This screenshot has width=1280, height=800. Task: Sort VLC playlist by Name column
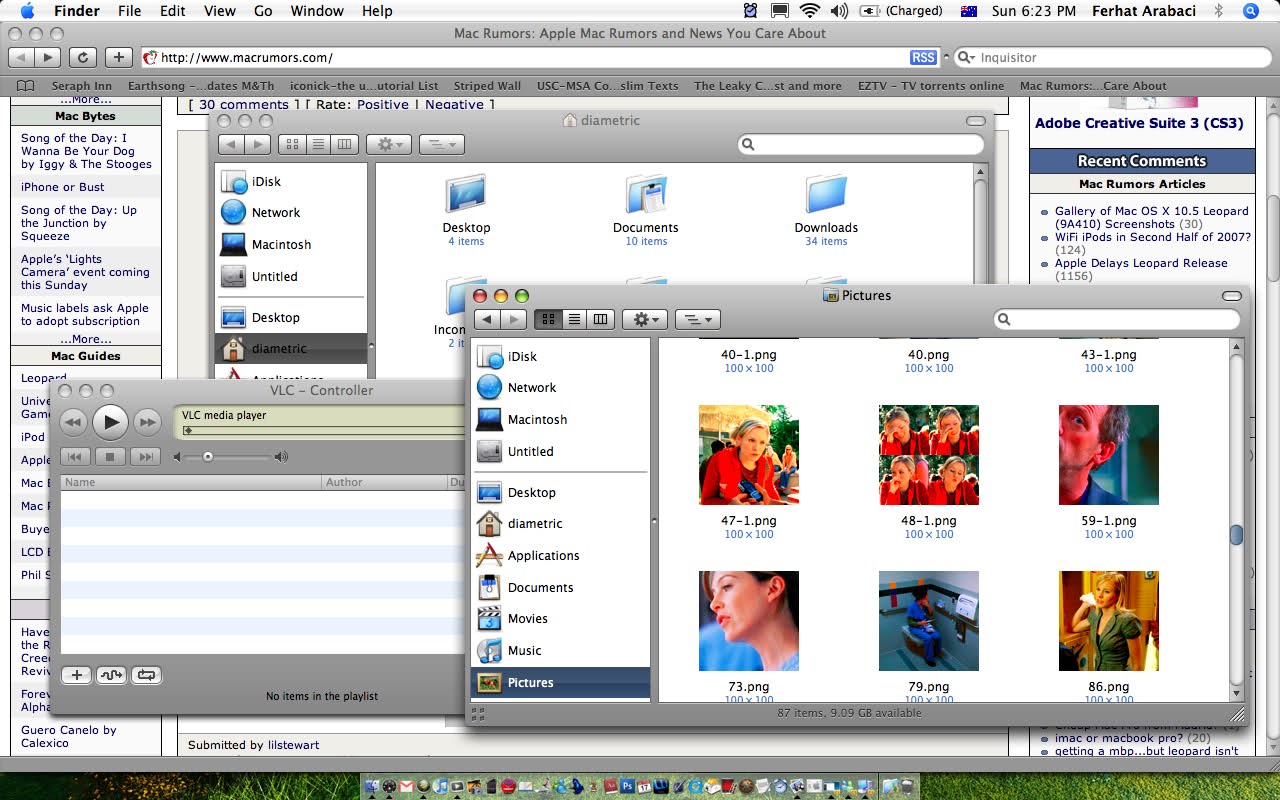191,482
